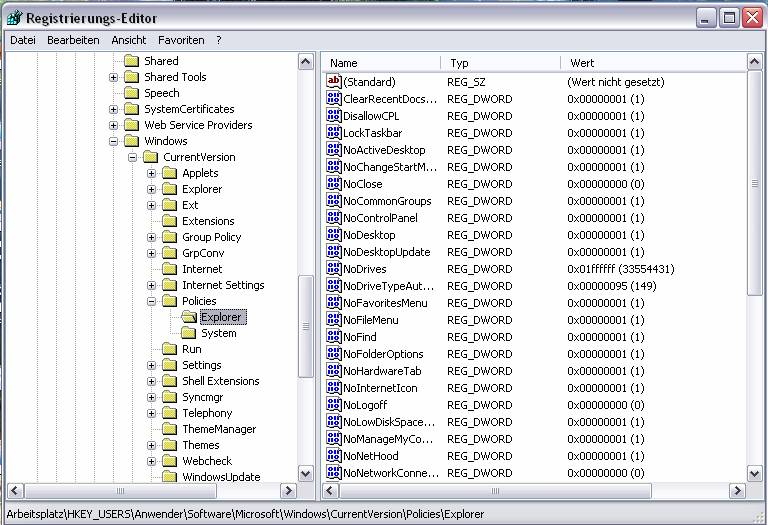Click the DWORD icon beside NoInternetIcon
This screenshot has width=768, height=525.
pyautogui.click(x=334, y=387)
